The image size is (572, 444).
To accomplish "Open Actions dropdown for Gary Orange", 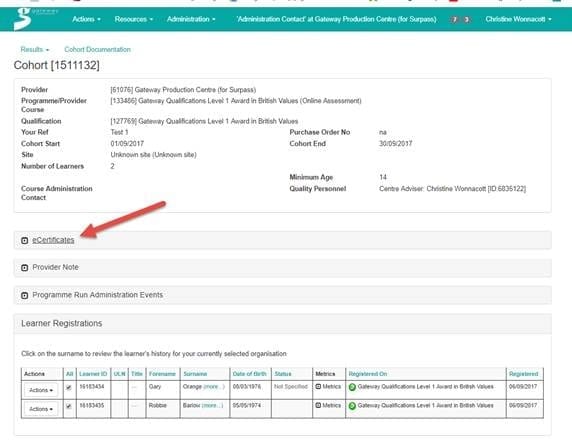I will click(41, 390).
